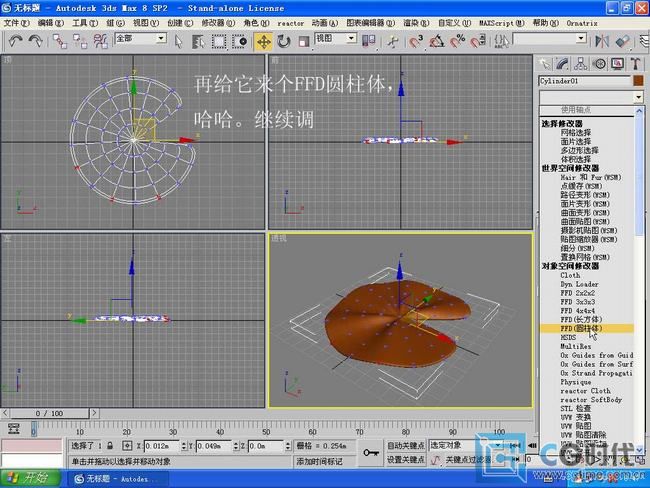
Task: Toggle 自动关键点 (Auto Key) mode
Action: pos(405,445)
